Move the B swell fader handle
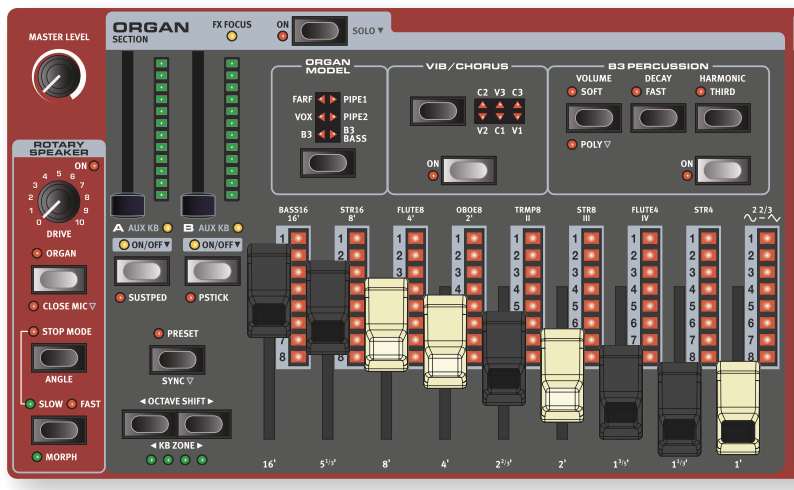The image size is (794, 490). pyautogui.click(x=198, y=206)
